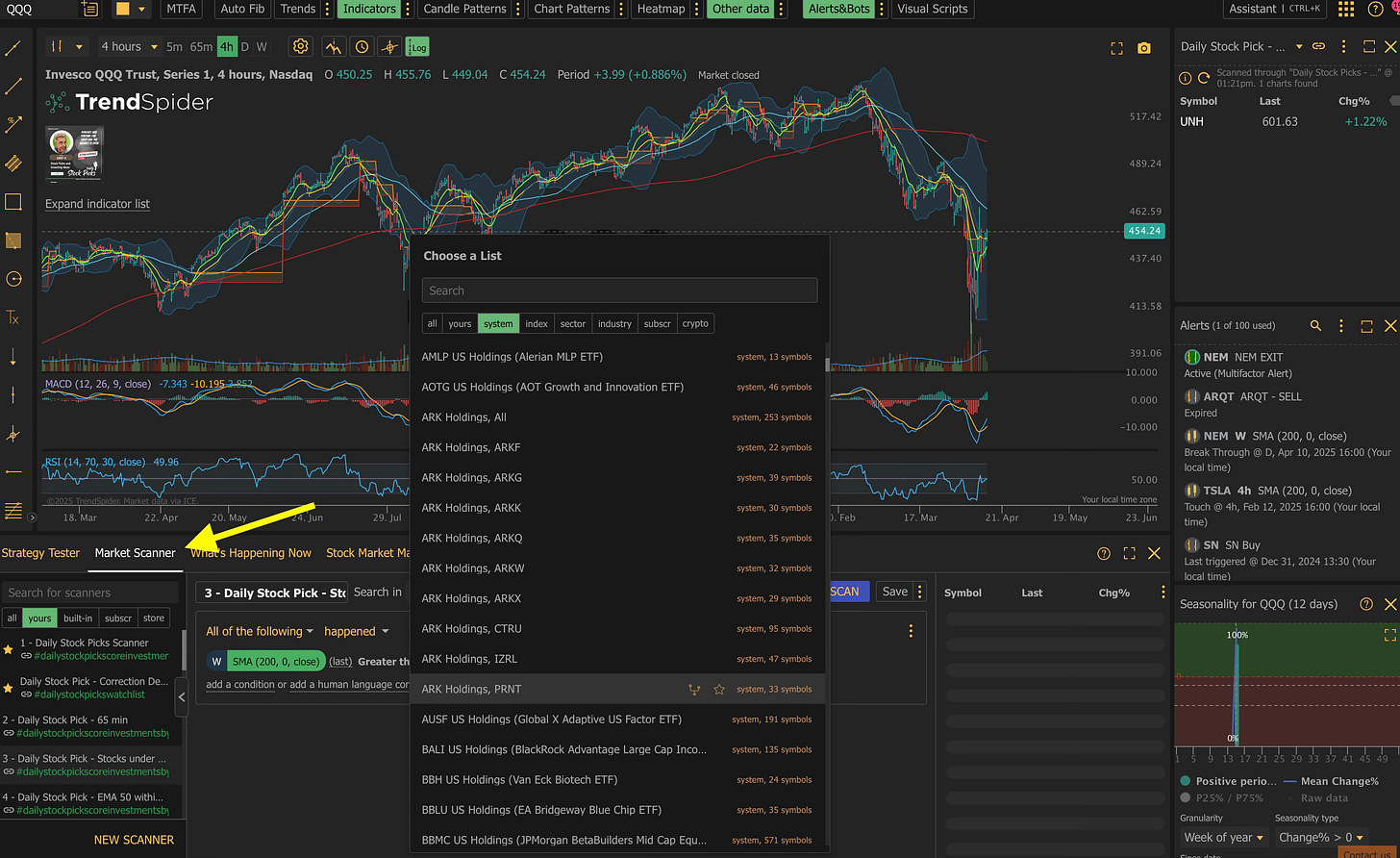The height and width of the screenshot is (858, 1400).
Task: Click the fork icon on ARK Holdings, PRNT
Action: (x=694, y=690)
